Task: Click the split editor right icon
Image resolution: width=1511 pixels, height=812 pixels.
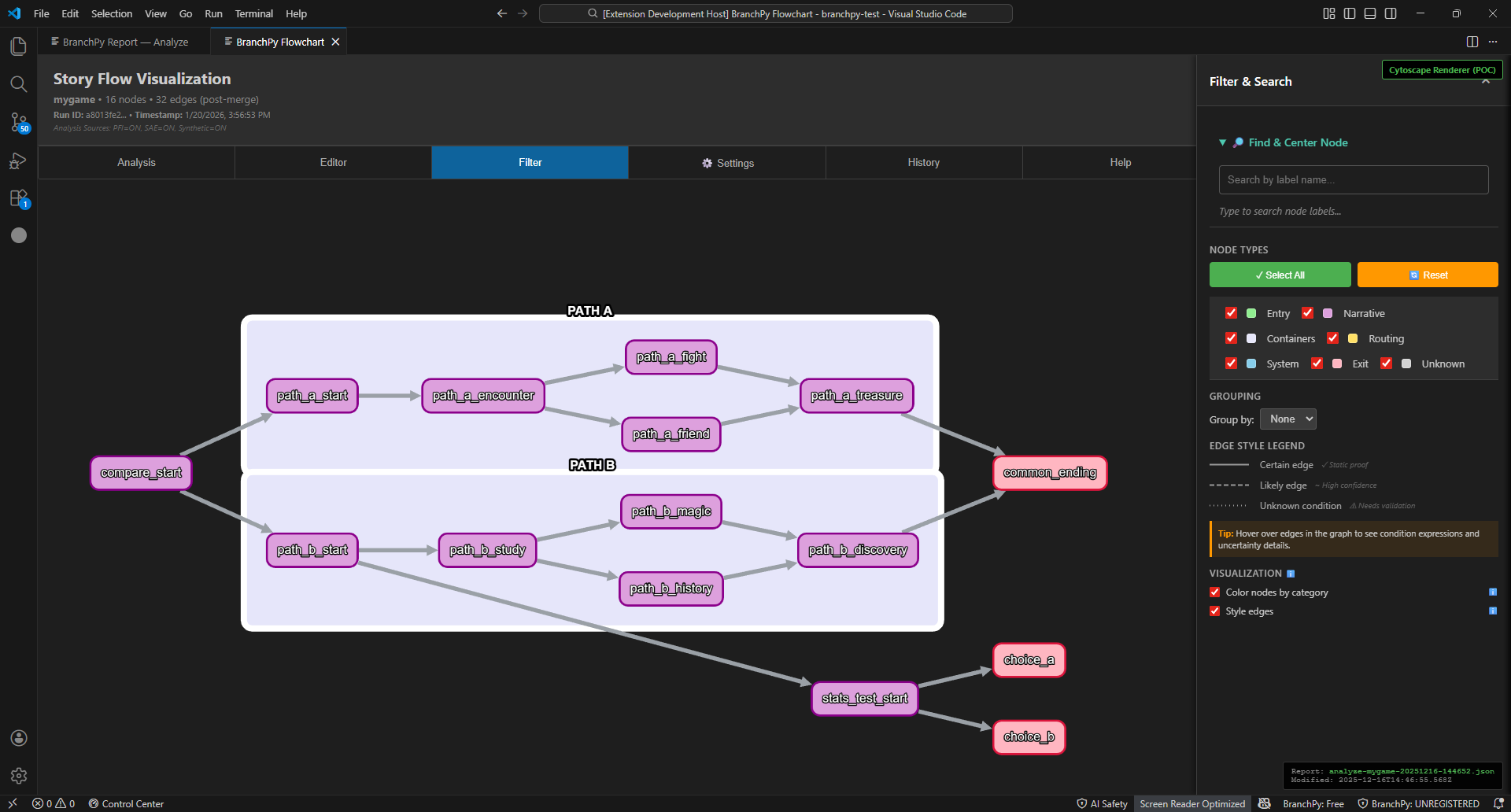Action: (1472, 42)
